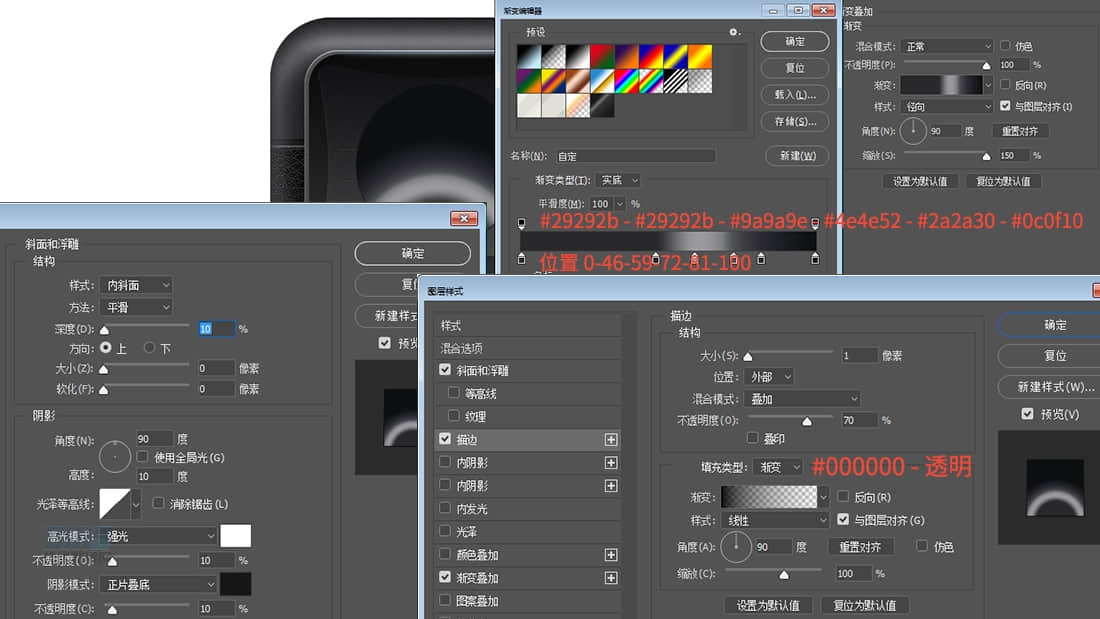Enable 消除锯齿(L) checkbox
Screen dimensions: 1100x619
159,503
